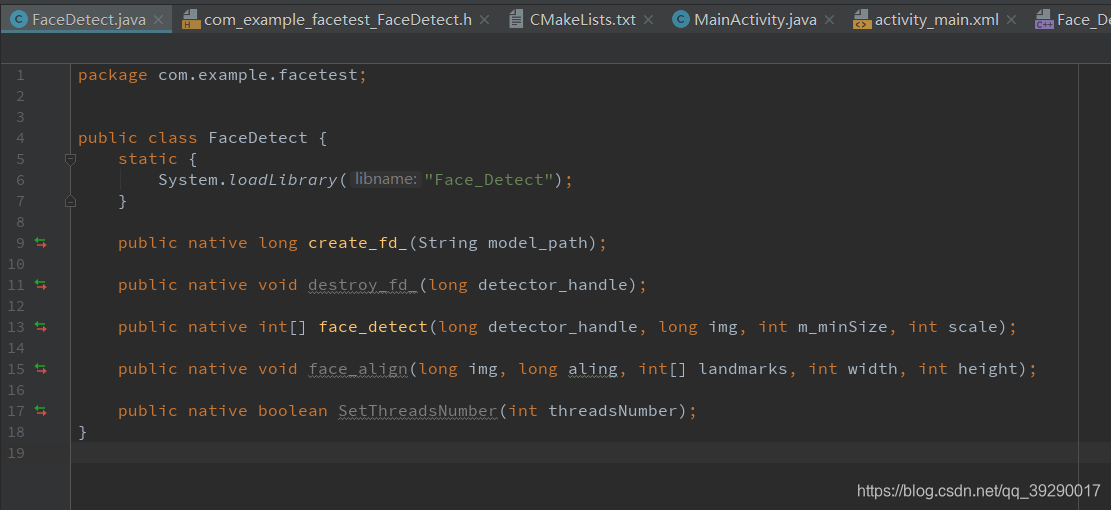Close the com_example_facetest_FaceDetect.h tab
This screenshot has width=1111, height=510.
(485, 20)
